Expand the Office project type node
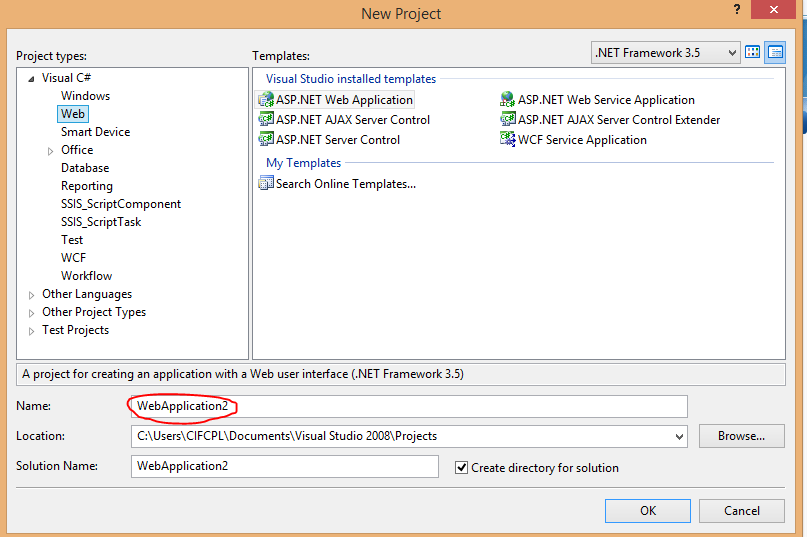The image size is (807, 537). click(x=51, y=150)
